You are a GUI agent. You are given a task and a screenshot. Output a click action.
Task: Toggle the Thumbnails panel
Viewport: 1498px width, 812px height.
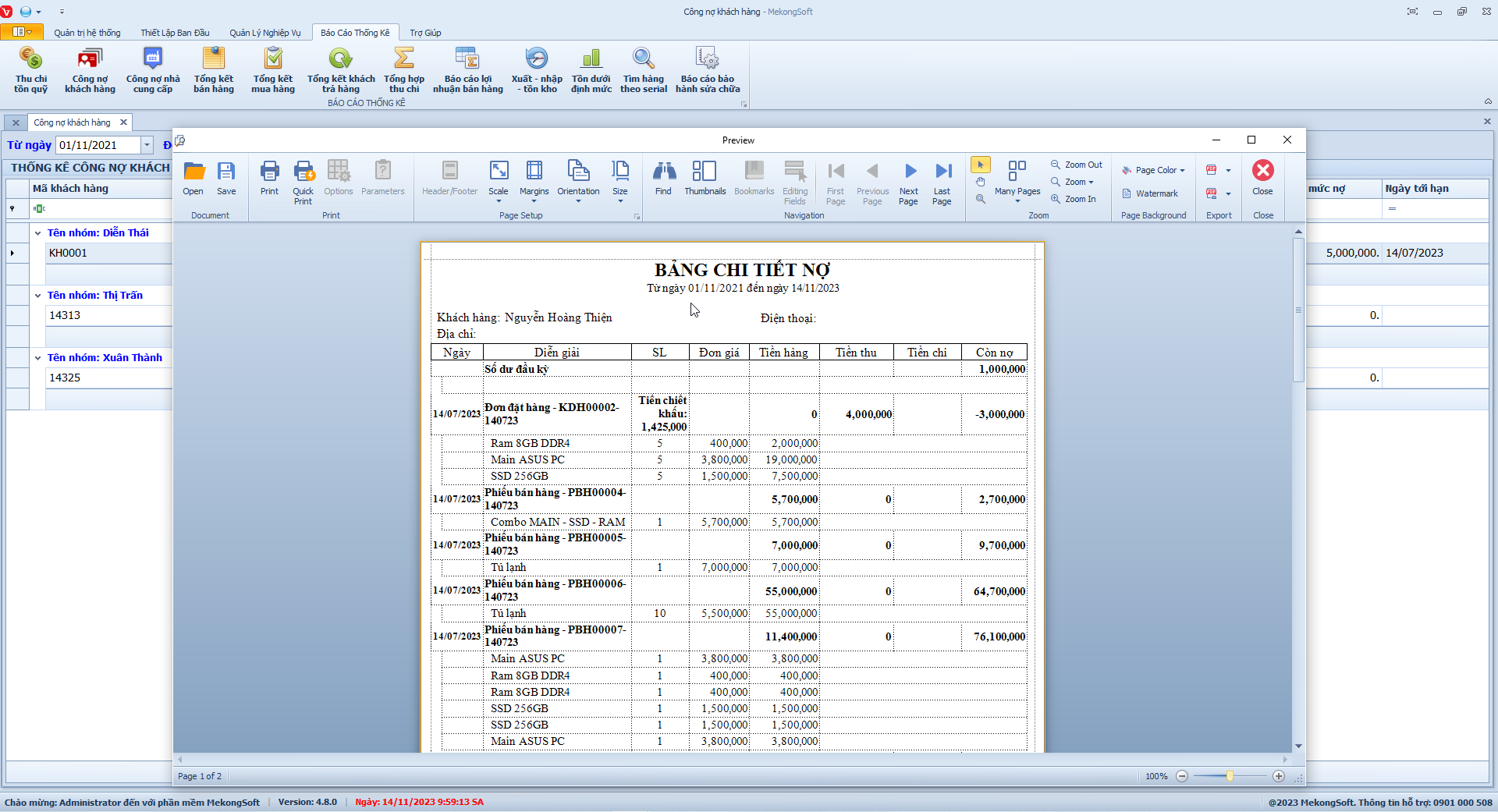[705, 177]
